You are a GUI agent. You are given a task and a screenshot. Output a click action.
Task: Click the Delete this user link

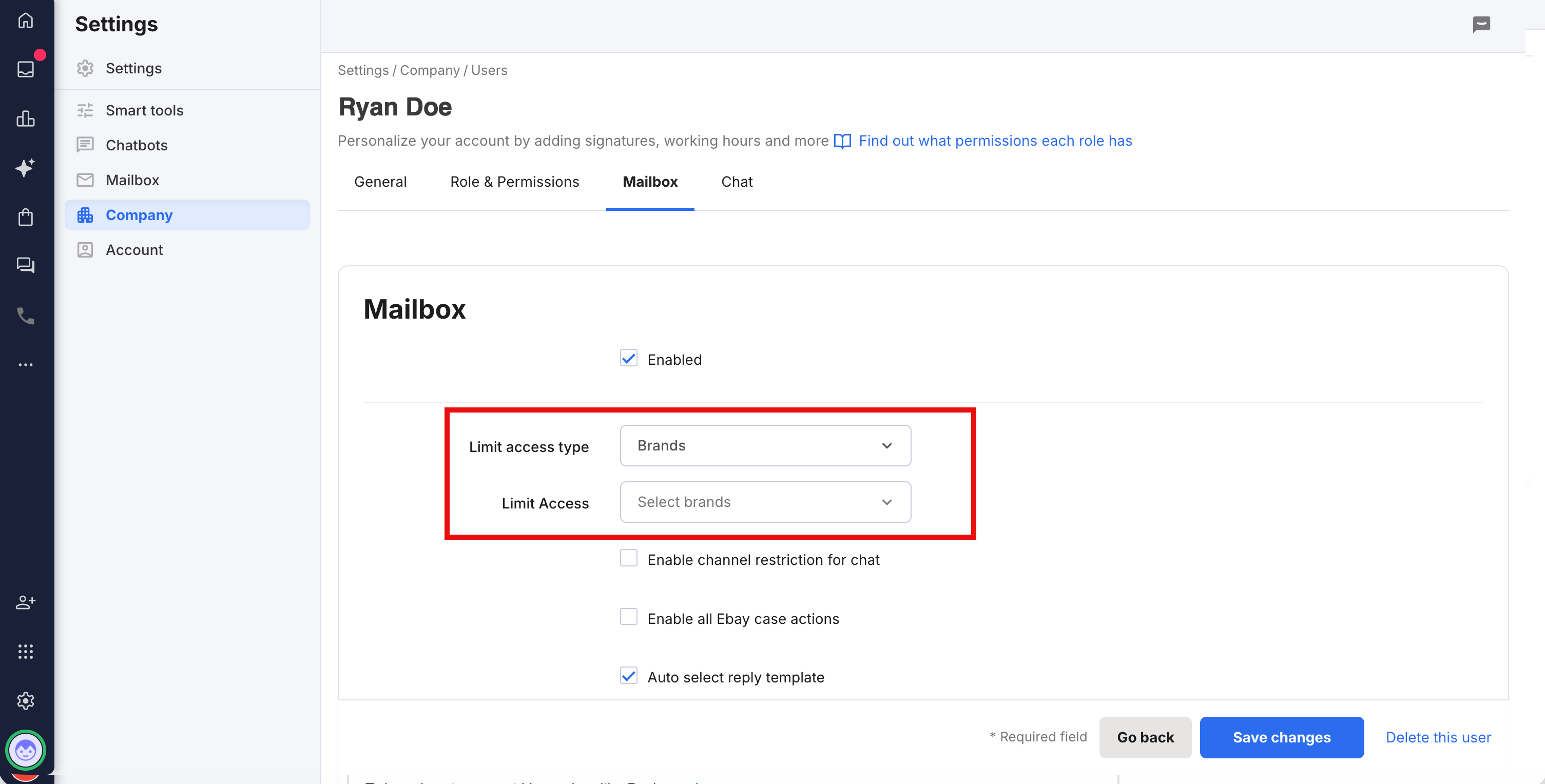(x=1438, y=737)
